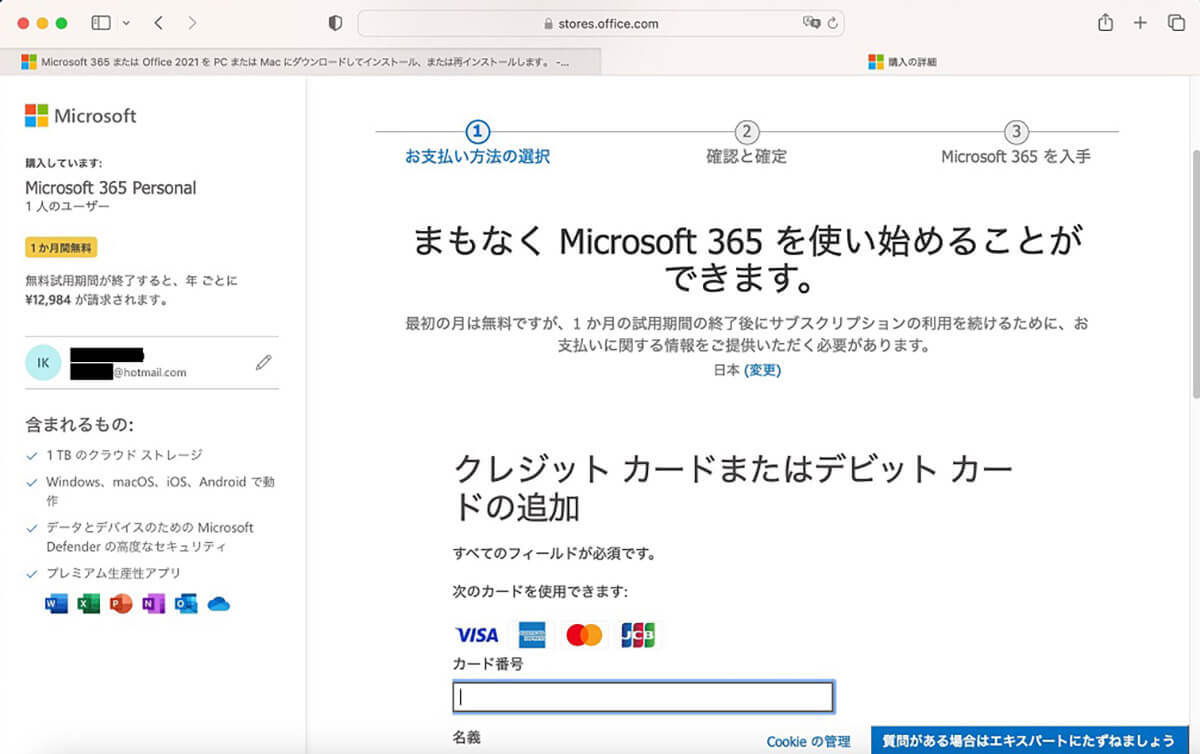
Task: Click Excel app icon
Action: tap(89, 603)
